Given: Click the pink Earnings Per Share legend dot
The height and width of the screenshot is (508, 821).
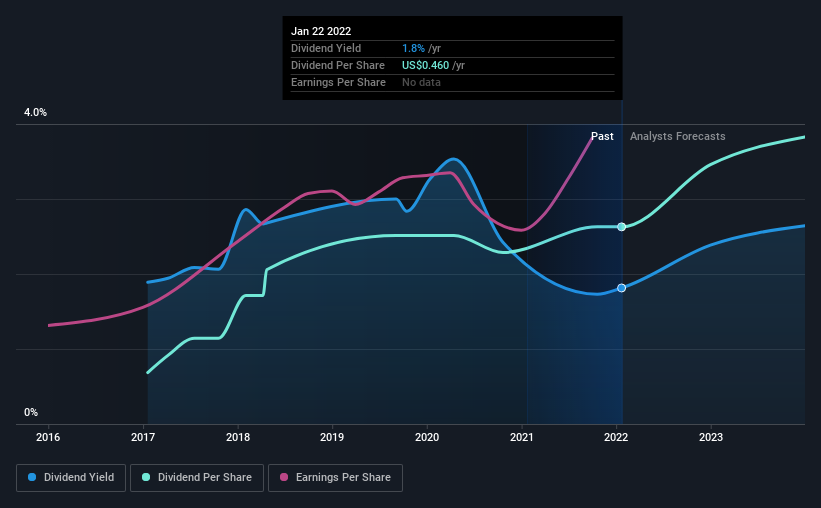Looking at the screenshot, I should (284, 477).
